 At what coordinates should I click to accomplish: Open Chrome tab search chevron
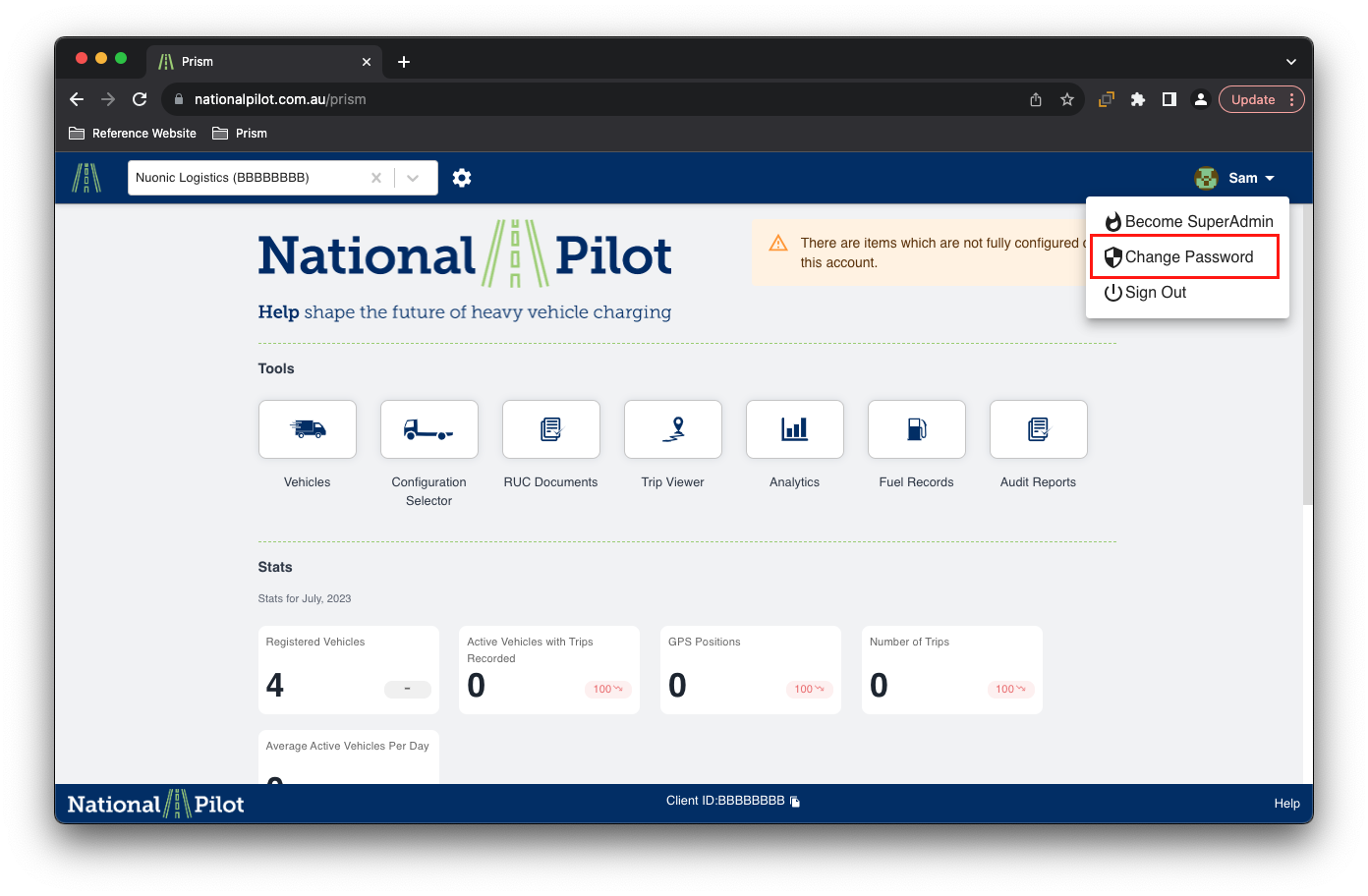coord(1290,62)
